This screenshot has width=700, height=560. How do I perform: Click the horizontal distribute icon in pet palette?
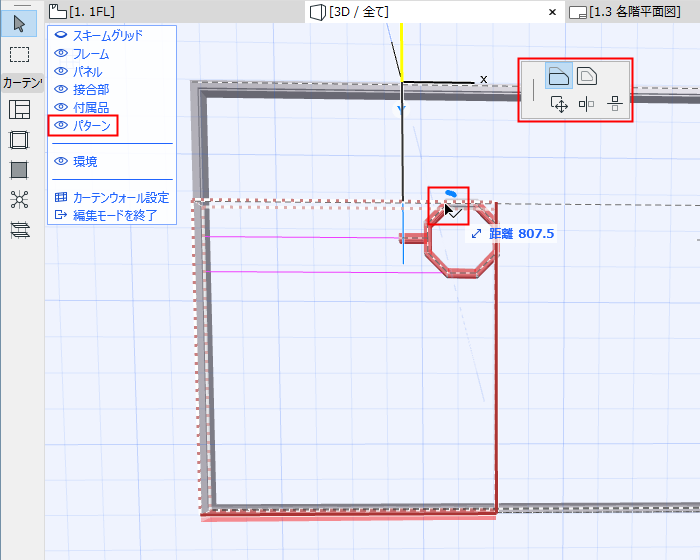pos(615,104)
